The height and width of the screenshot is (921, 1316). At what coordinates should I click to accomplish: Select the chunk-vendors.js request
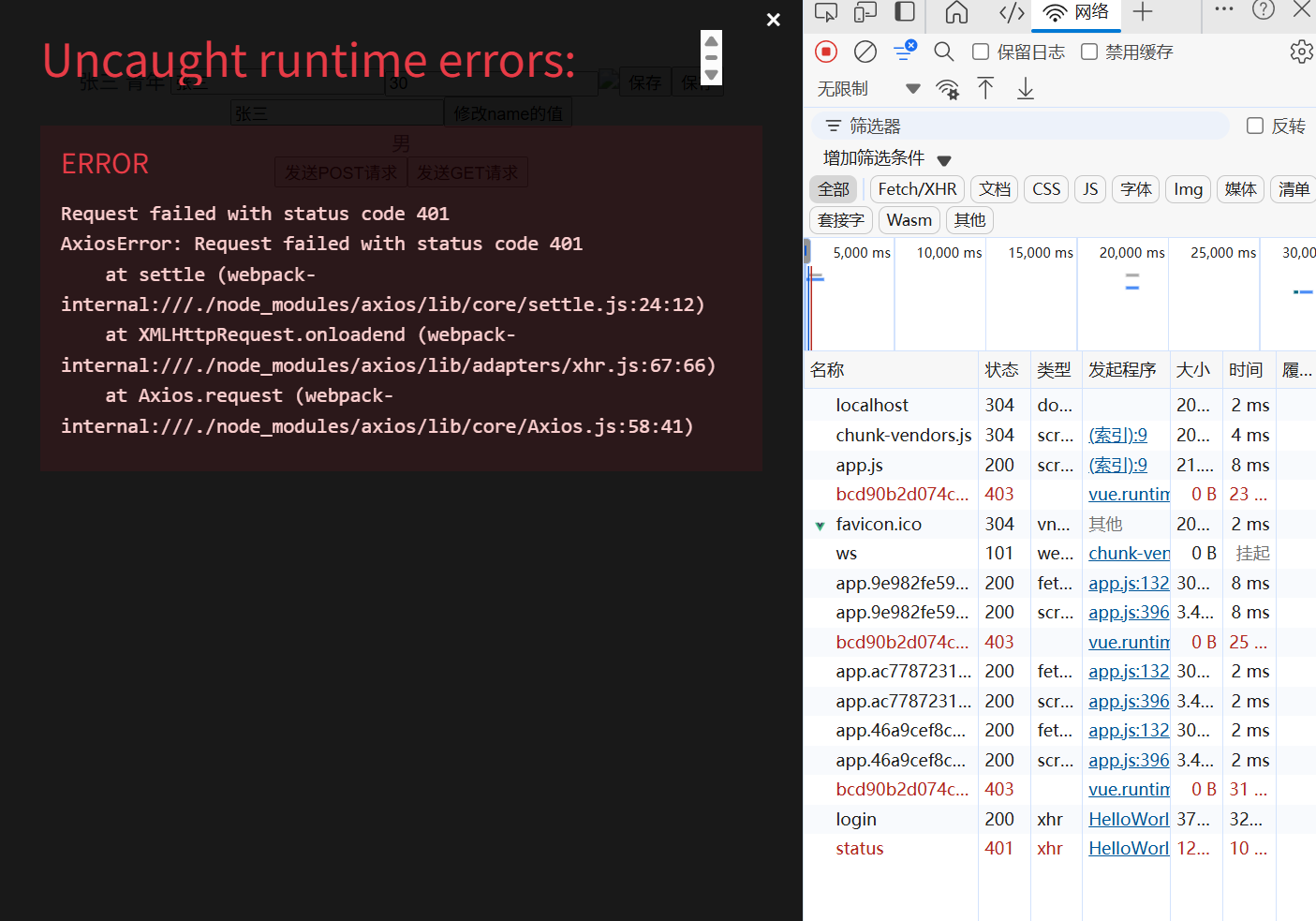tap(1059, 435)
